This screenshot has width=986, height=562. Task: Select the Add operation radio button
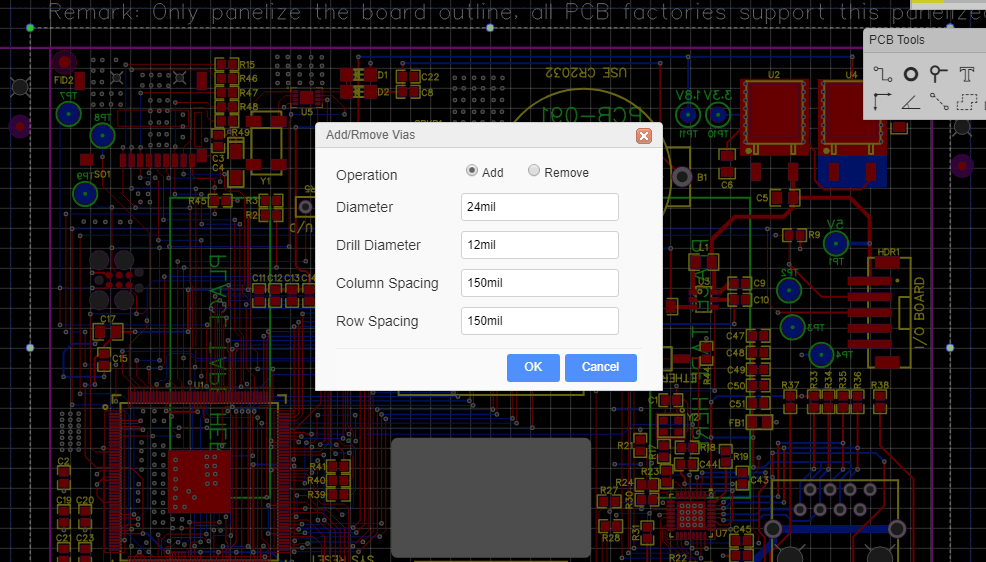point(472,170)
